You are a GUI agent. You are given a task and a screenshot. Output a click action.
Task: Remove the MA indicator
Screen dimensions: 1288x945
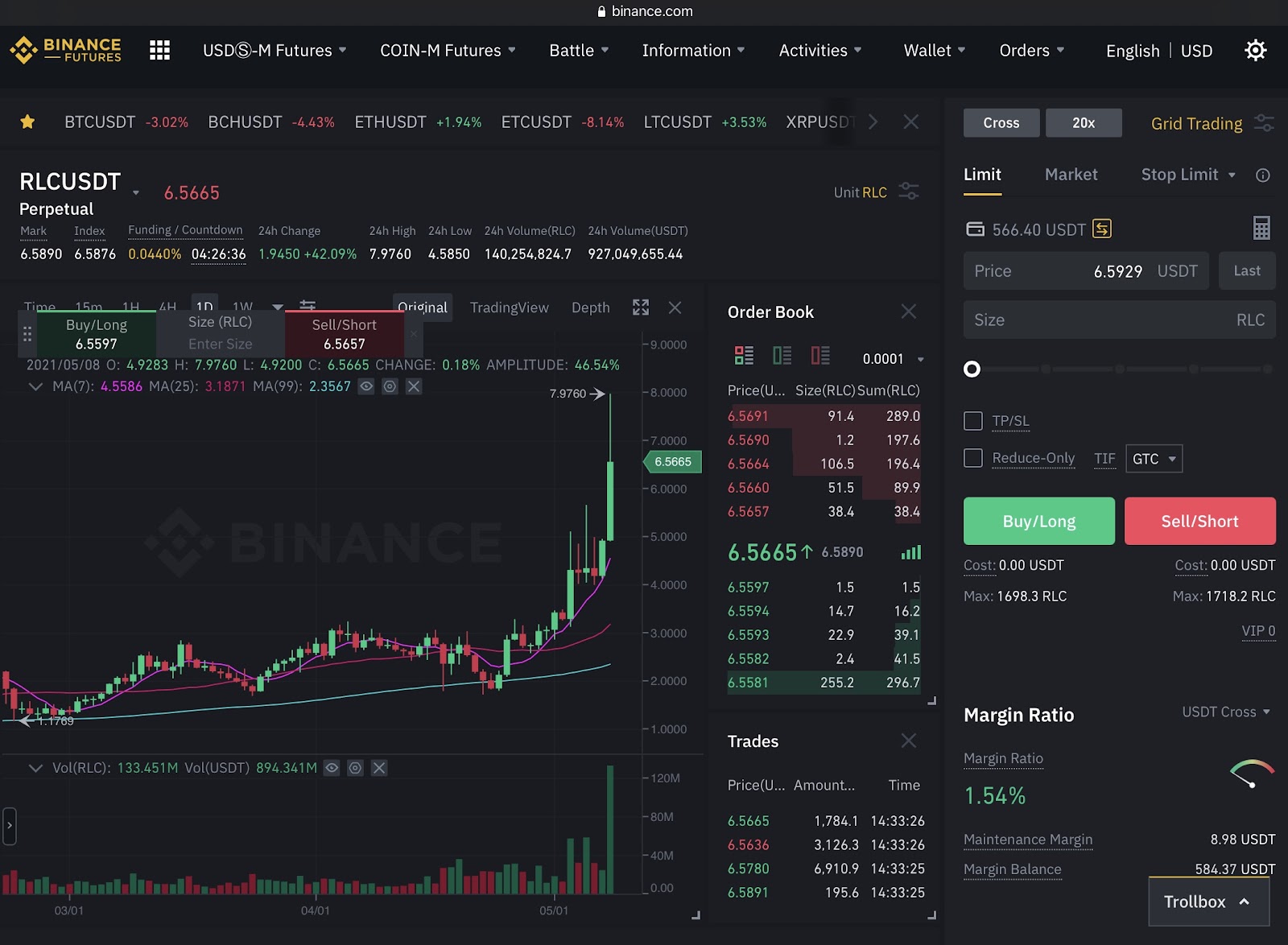[x=414, y=386]
